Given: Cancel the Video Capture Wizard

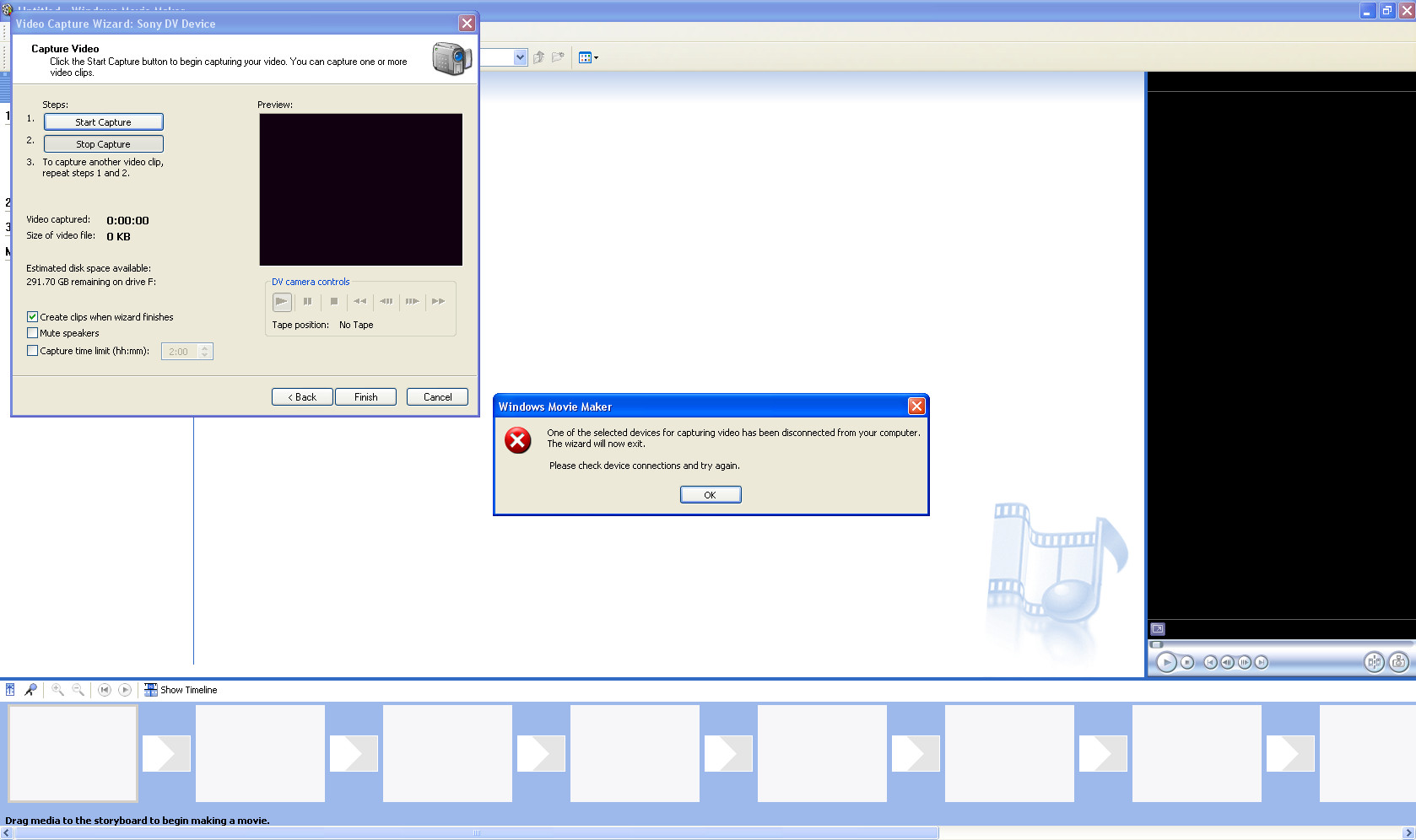Looking at the screenshot, I should tap(437, 397).
